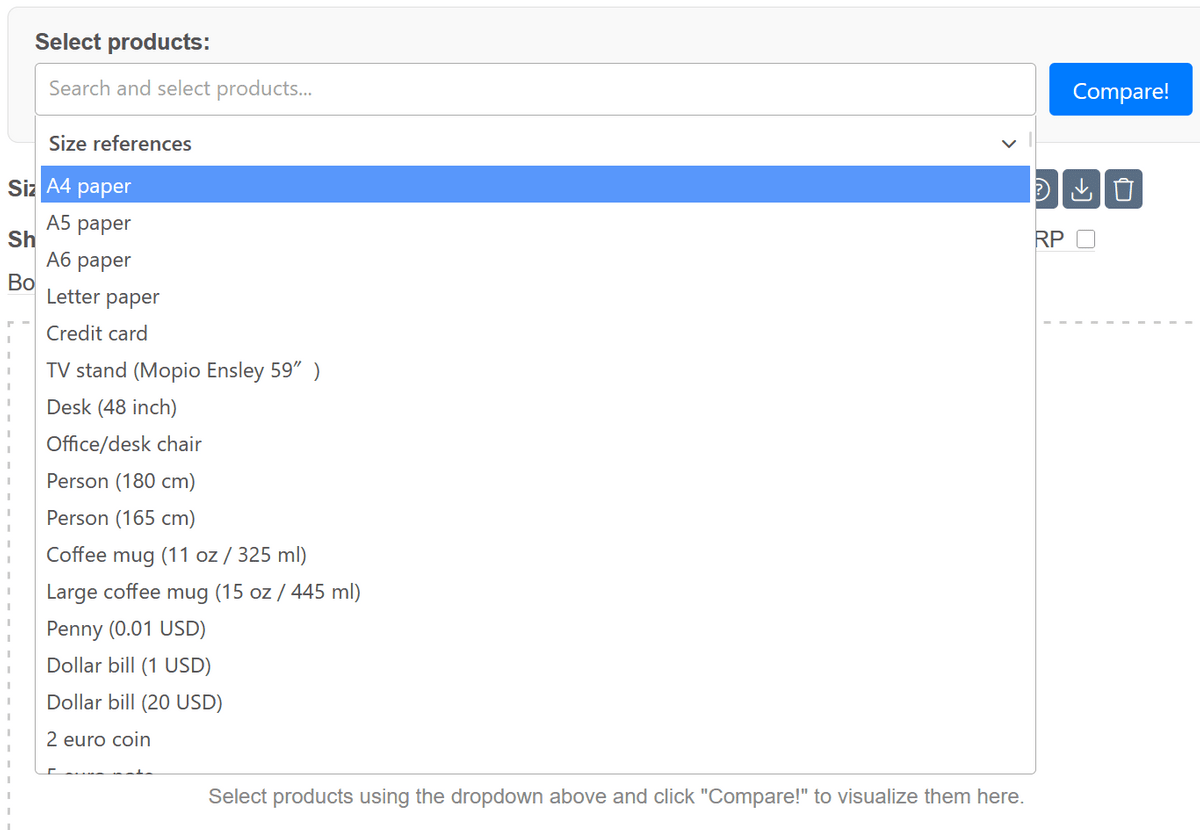Click the trash can delete icon
Image resolution: width=1200 pixels, height=830 pixels.
click(1124, 189)
